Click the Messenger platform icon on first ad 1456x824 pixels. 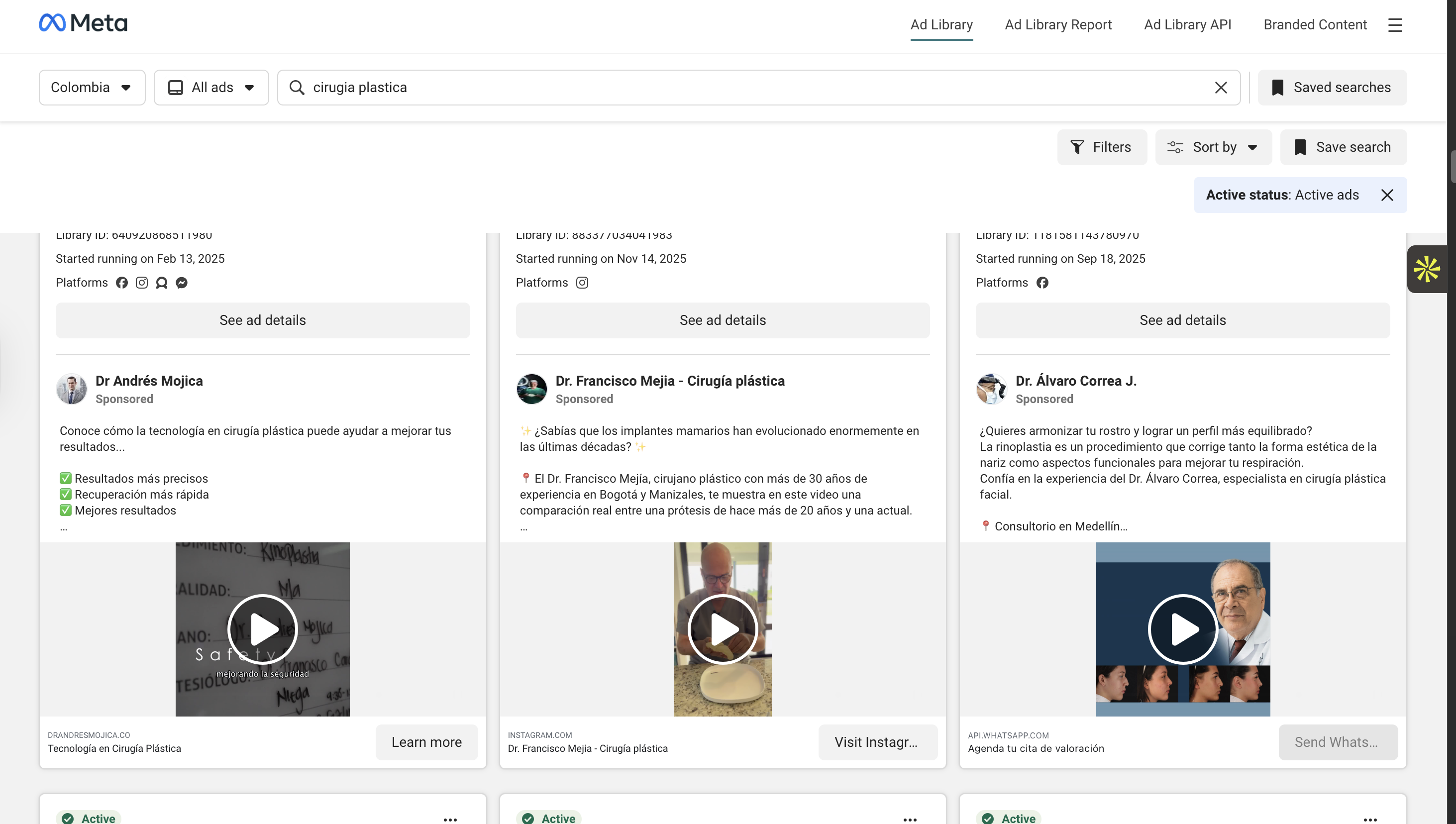click(182, 283)
